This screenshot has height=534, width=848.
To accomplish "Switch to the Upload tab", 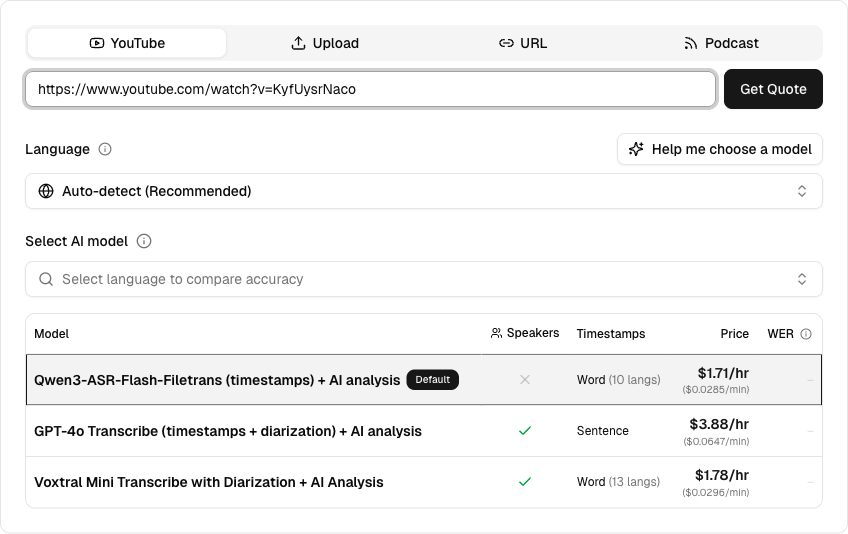I will [325, 43].
